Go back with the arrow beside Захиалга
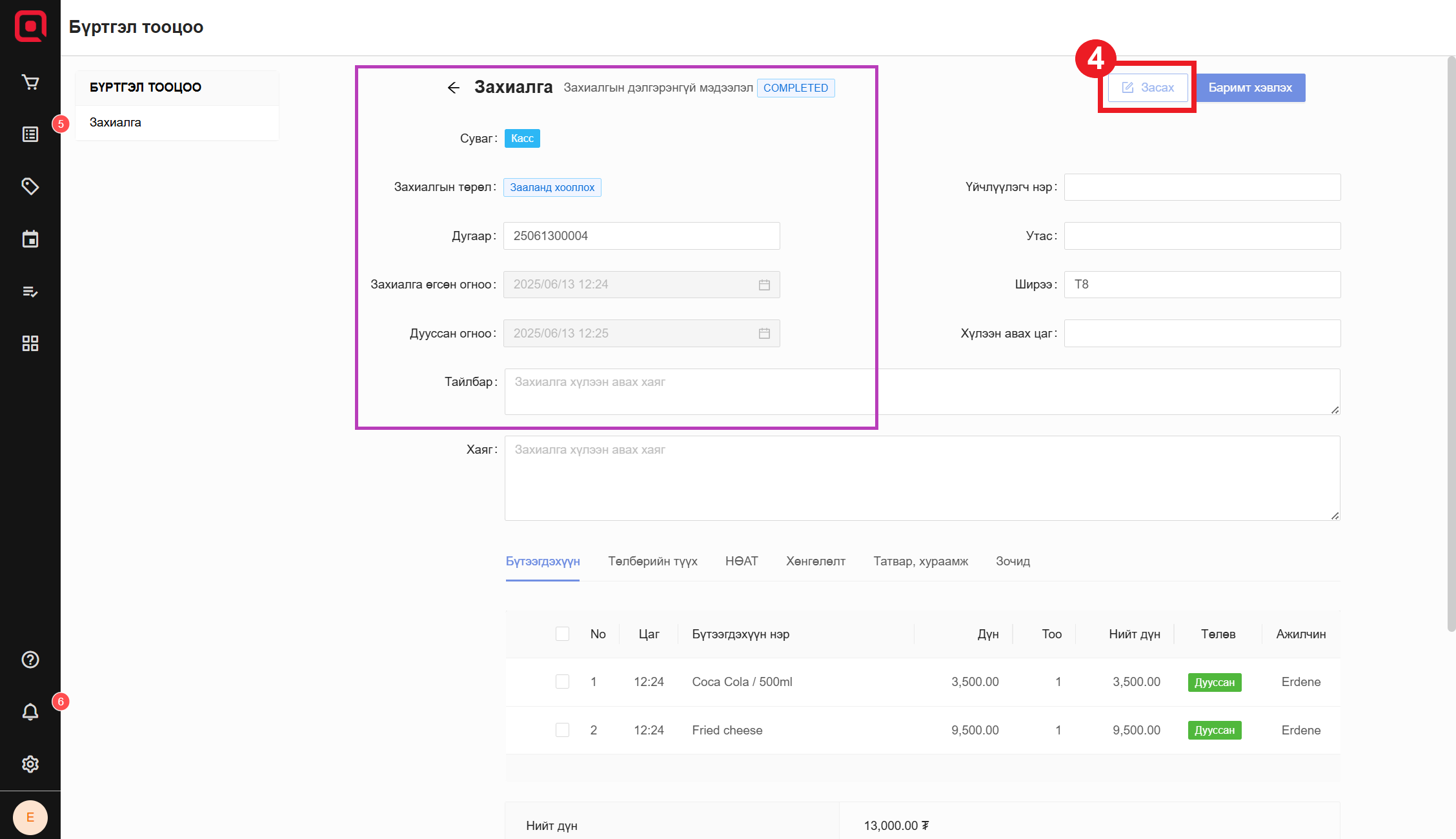This screenshot has width=1456, height=839. pyautogui.click(x=454, y=88)
